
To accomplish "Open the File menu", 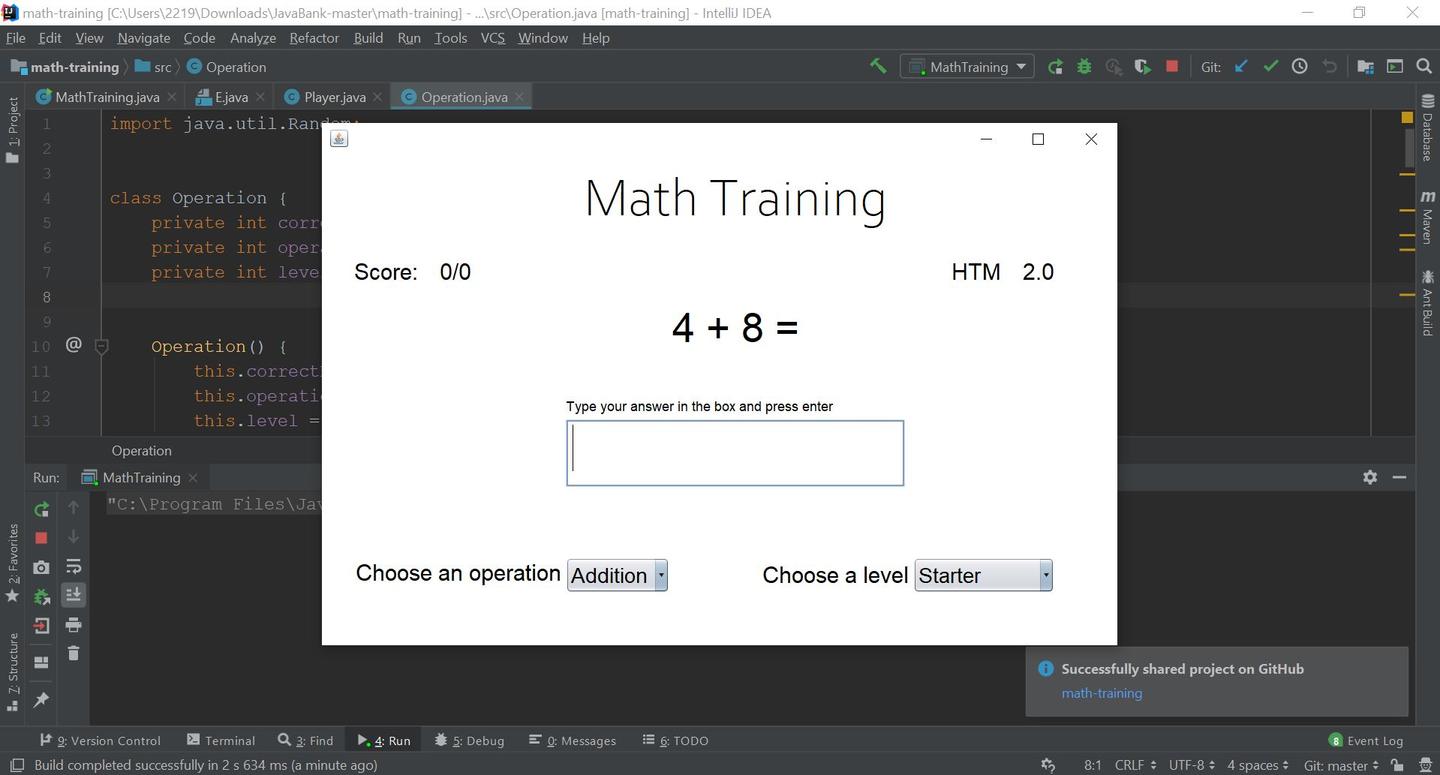I will click(16, 38).
